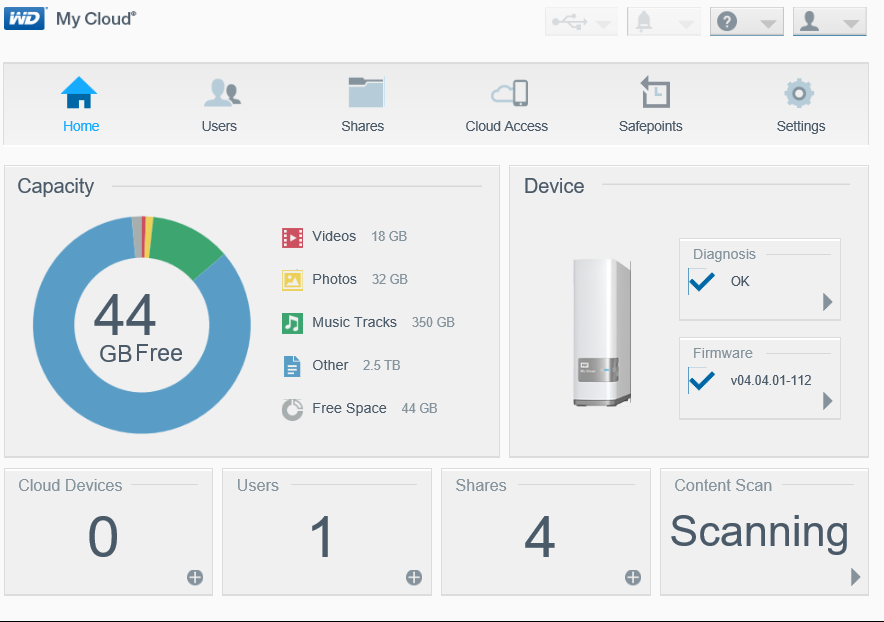This screenshot has width=884, height=622.
Task: Click the Diagnosis OK checkmark
Action: pyautogui.click(x=701, y=281)
